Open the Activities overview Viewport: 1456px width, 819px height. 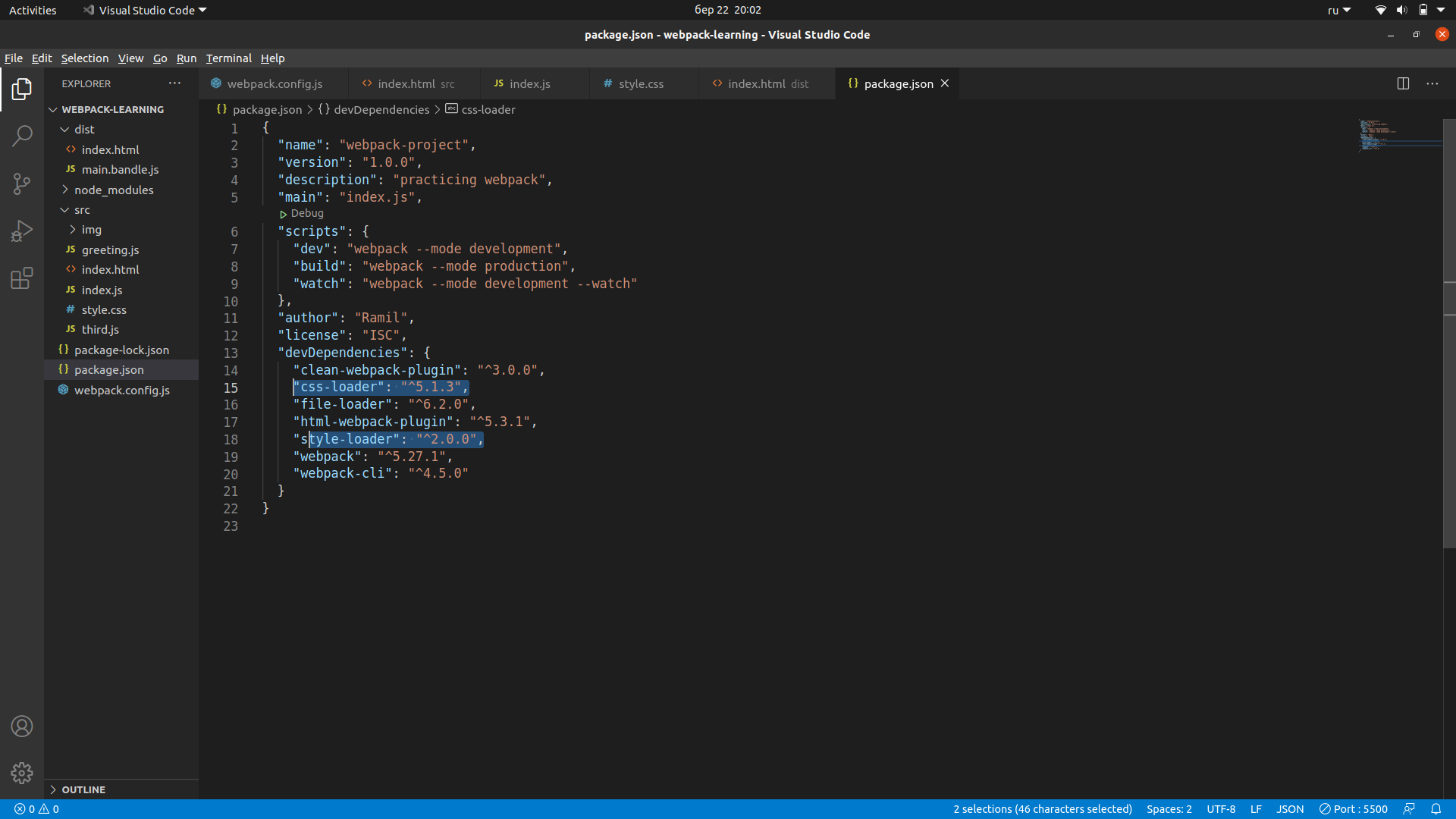click(33, 10)
